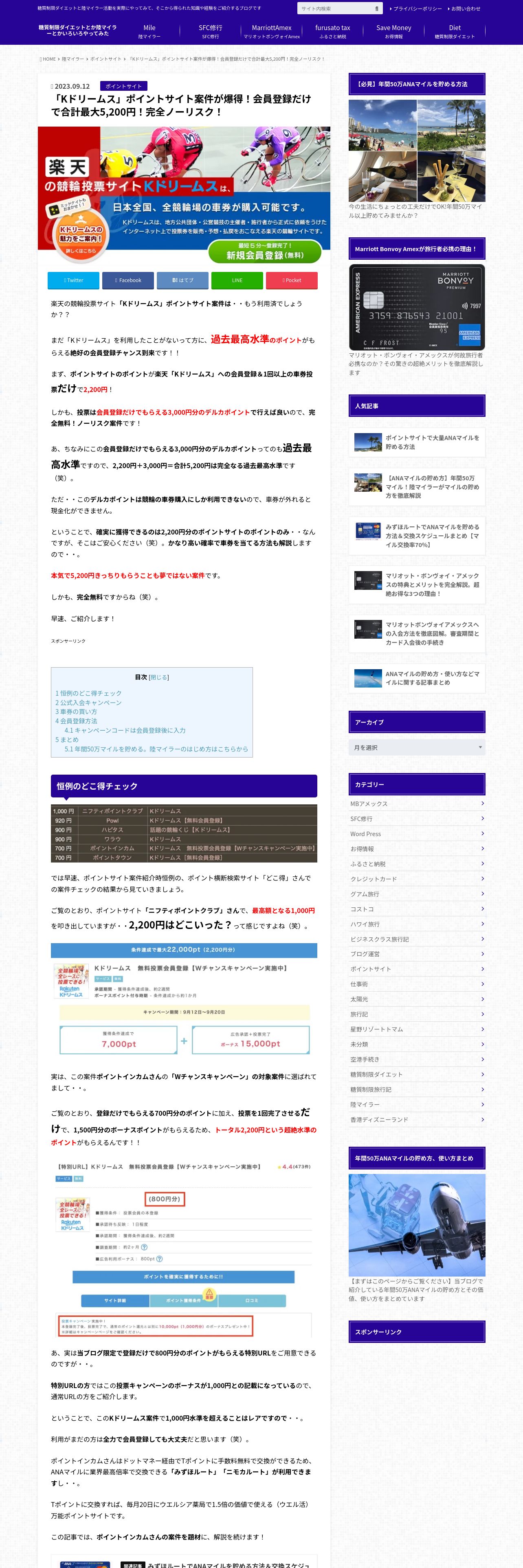Open クレジットカード category

416,879
